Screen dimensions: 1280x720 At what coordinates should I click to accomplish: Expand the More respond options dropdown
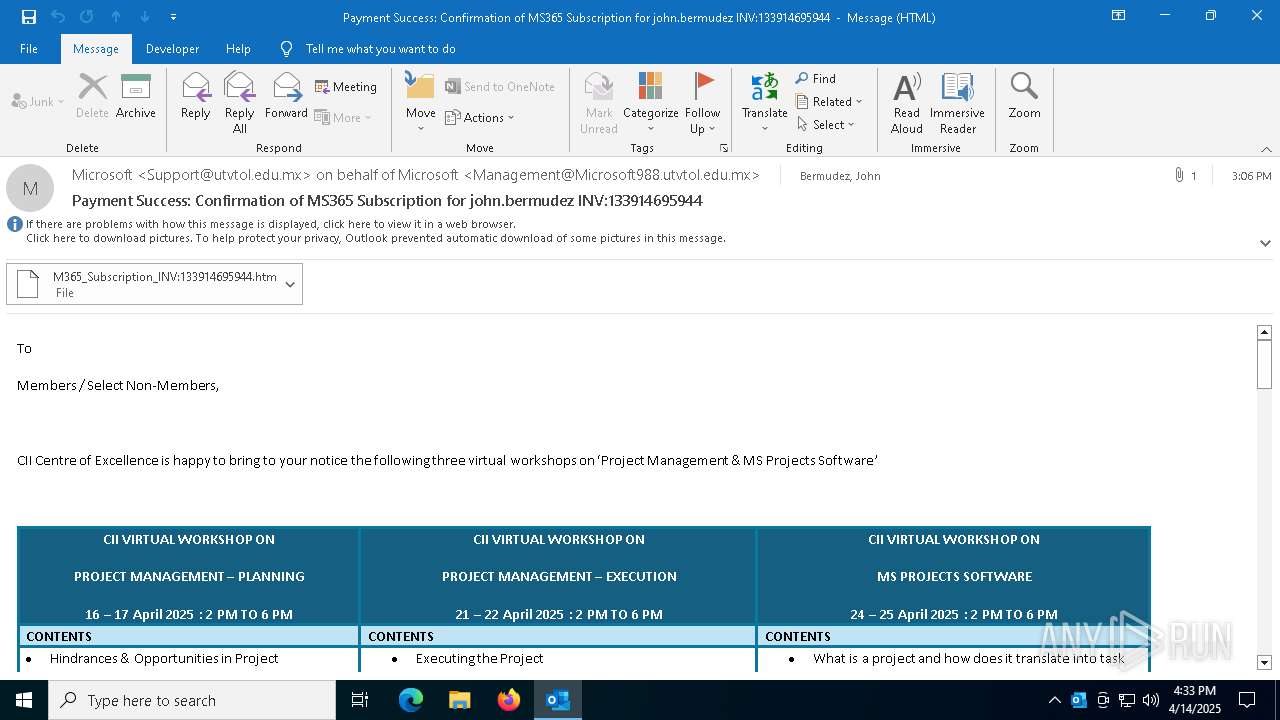[343, 117]
